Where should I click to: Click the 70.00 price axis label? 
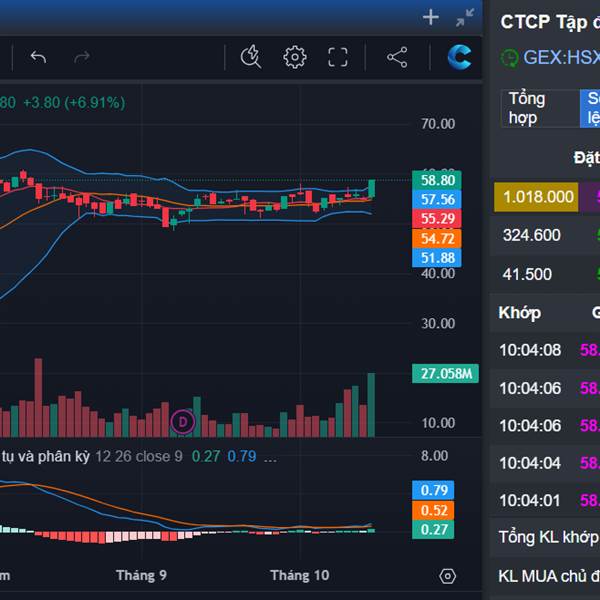point(438,124)
